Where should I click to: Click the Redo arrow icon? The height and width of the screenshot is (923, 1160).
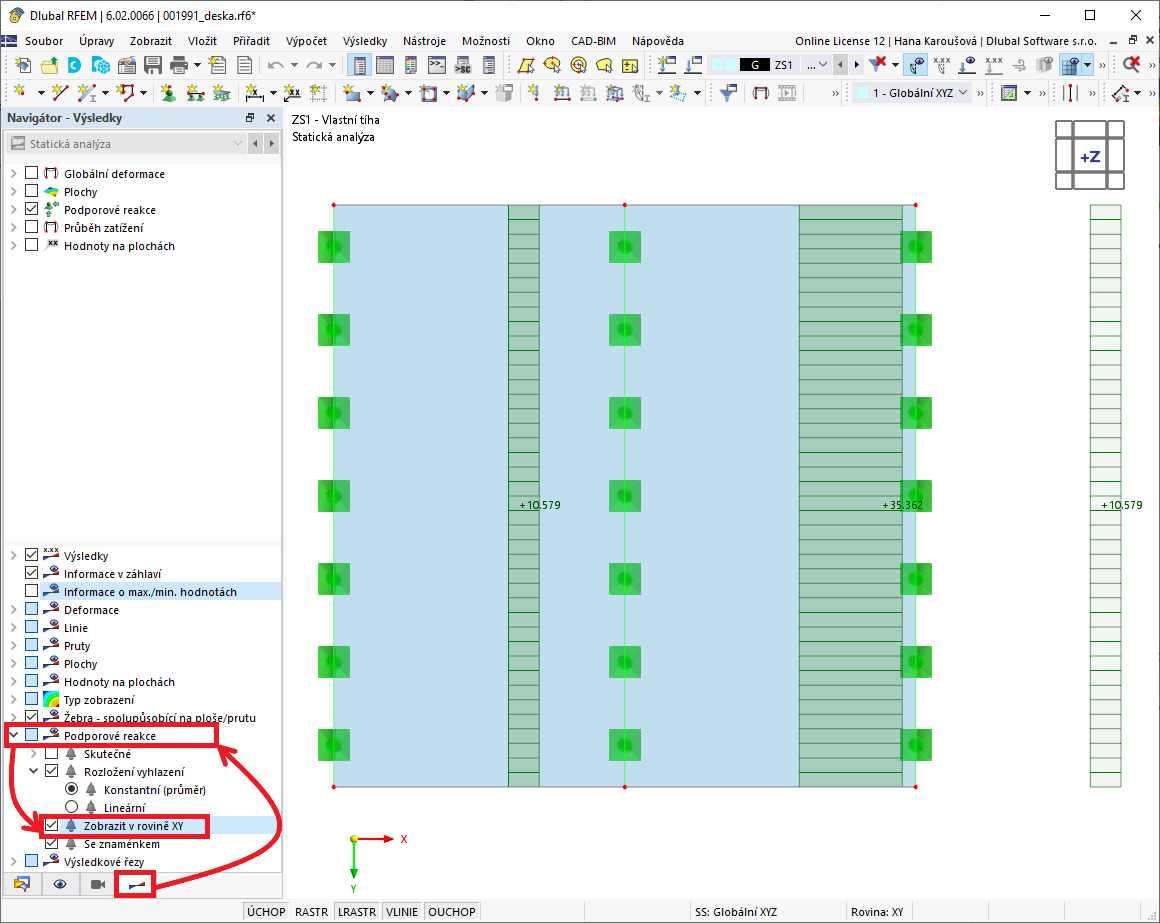[314, 65]
